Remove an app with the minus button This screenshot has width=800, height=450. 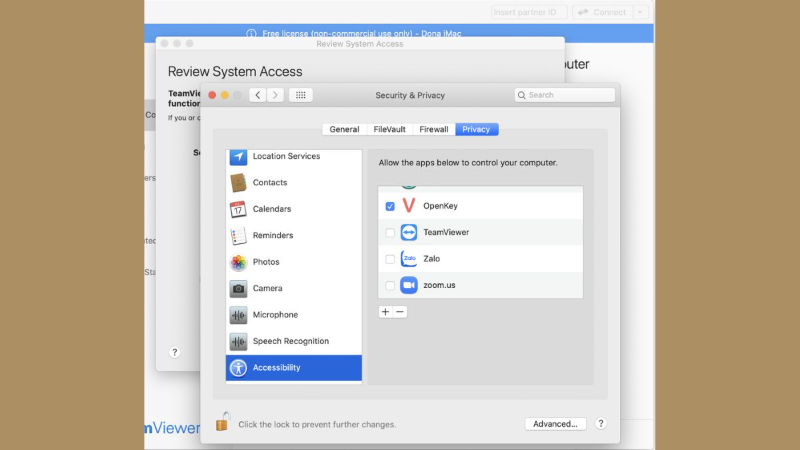400,312
